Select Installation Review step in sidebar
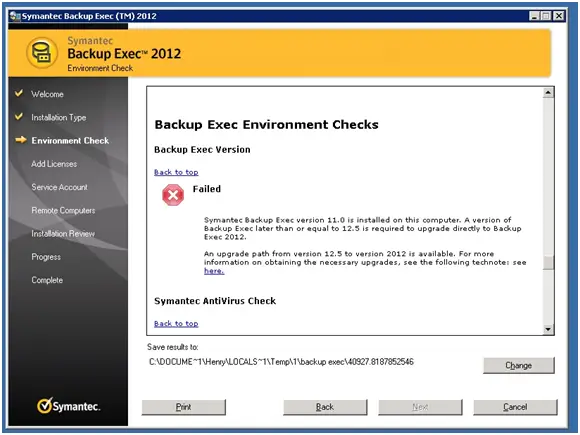The image size is (580, 435). [63, 234]
